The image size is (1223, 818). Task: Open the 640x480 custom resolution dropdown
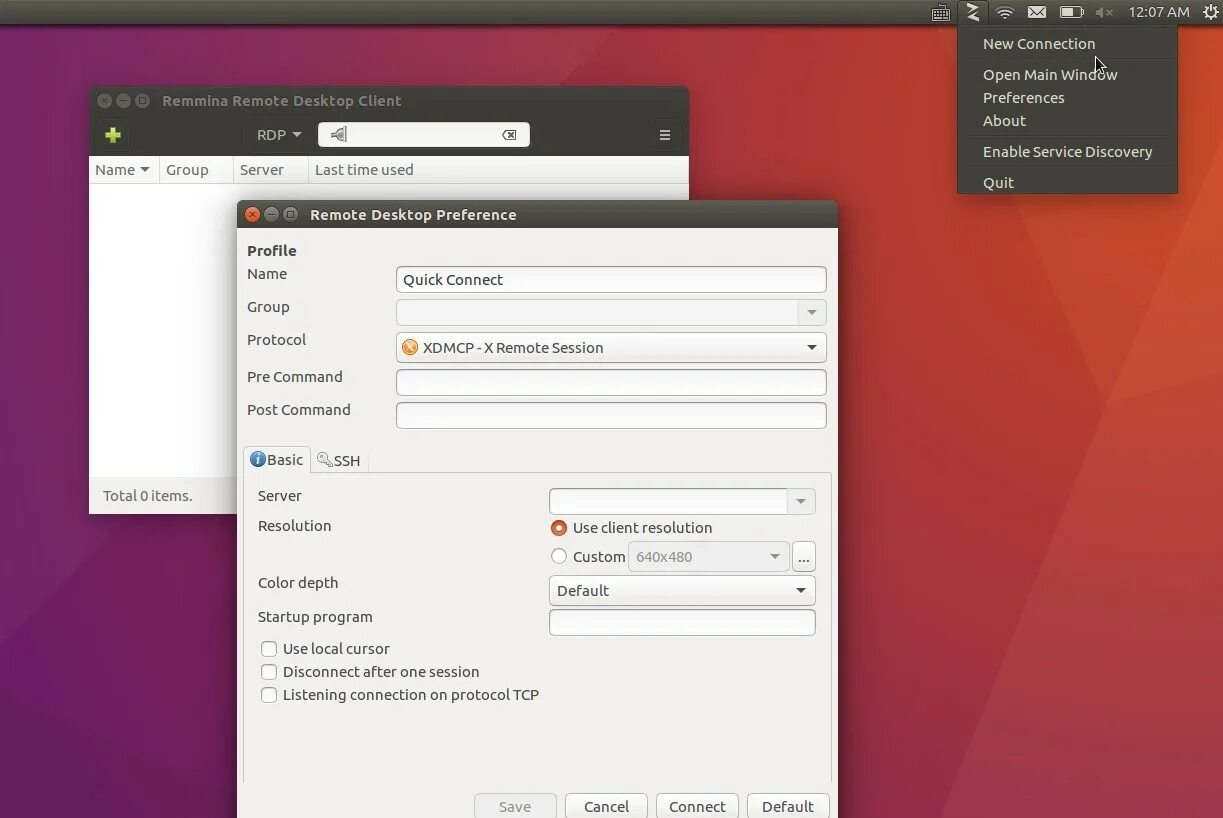708,556
